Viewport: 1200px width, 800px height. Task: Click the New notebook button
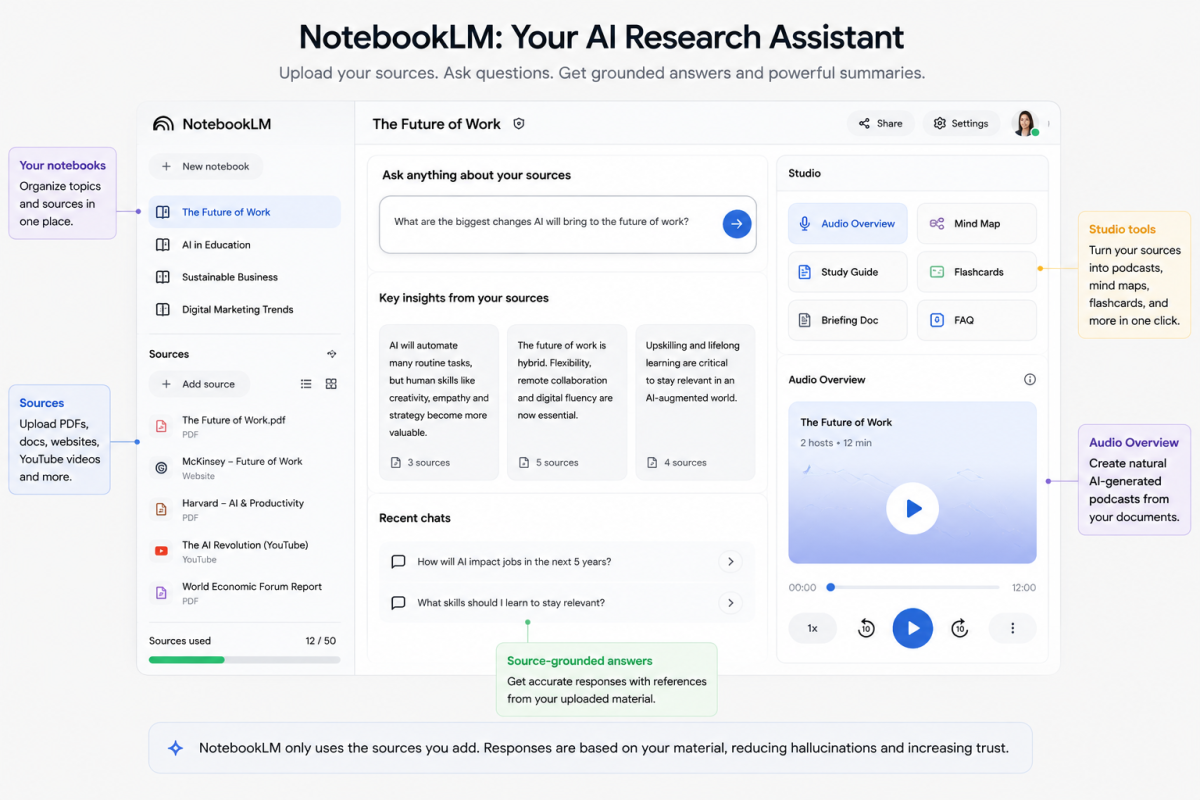[206, 167]
